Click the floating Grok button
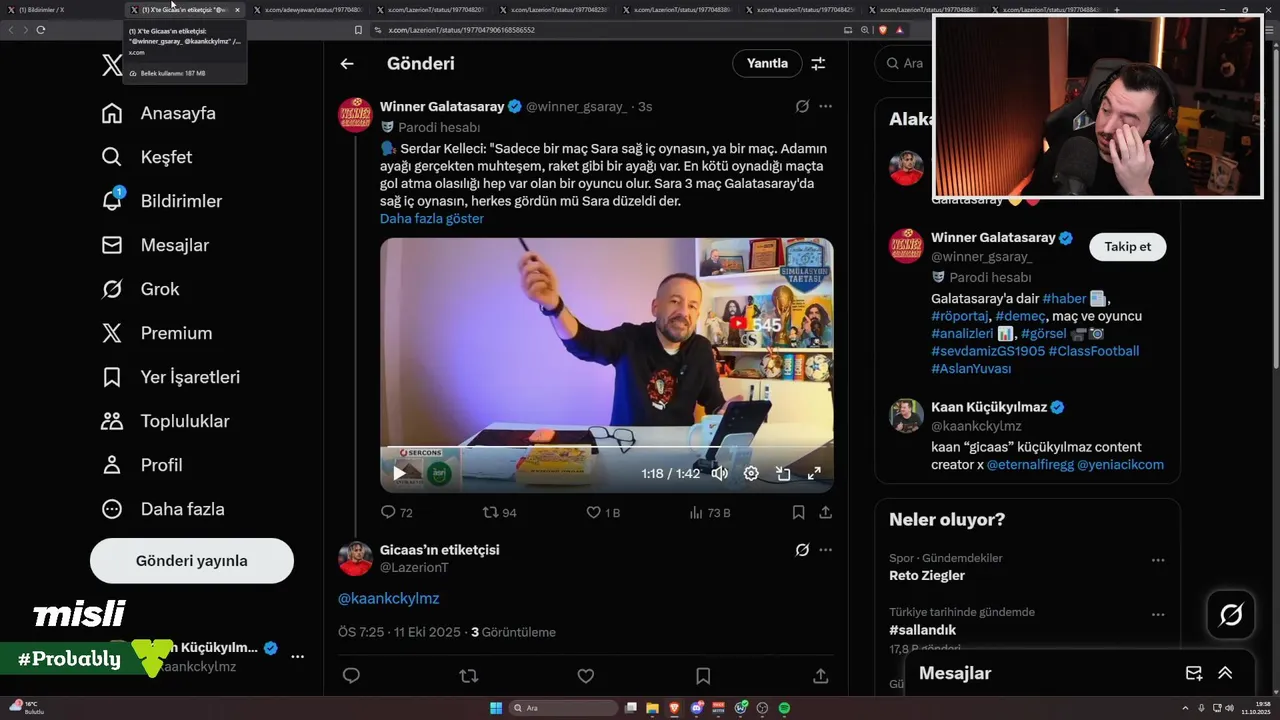Viewport: 1280px width, 720px height. (x=1231, y=615)
